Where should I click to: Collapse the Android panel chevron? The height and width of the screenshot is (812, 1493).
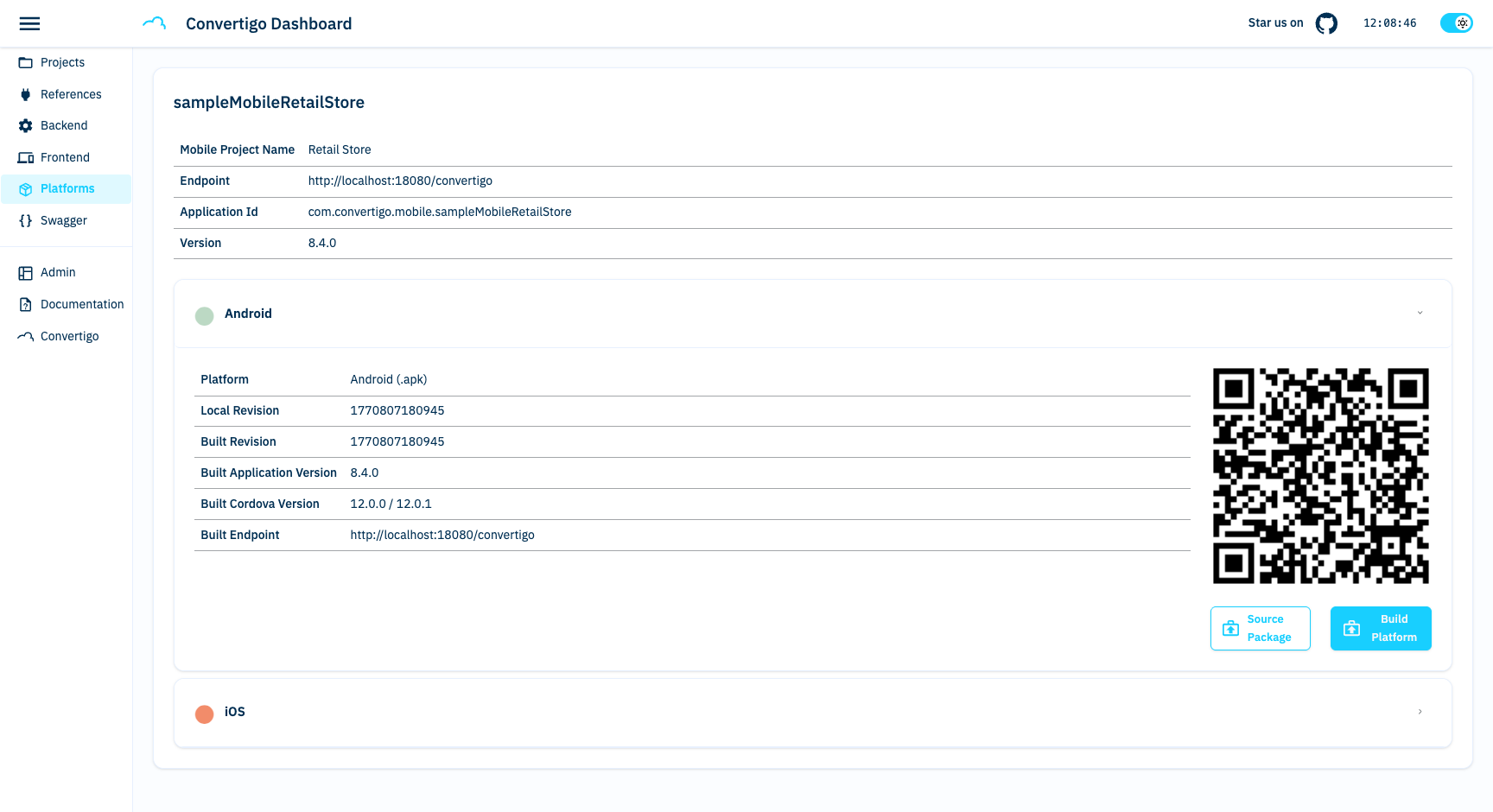click(x=1420, y=314)
